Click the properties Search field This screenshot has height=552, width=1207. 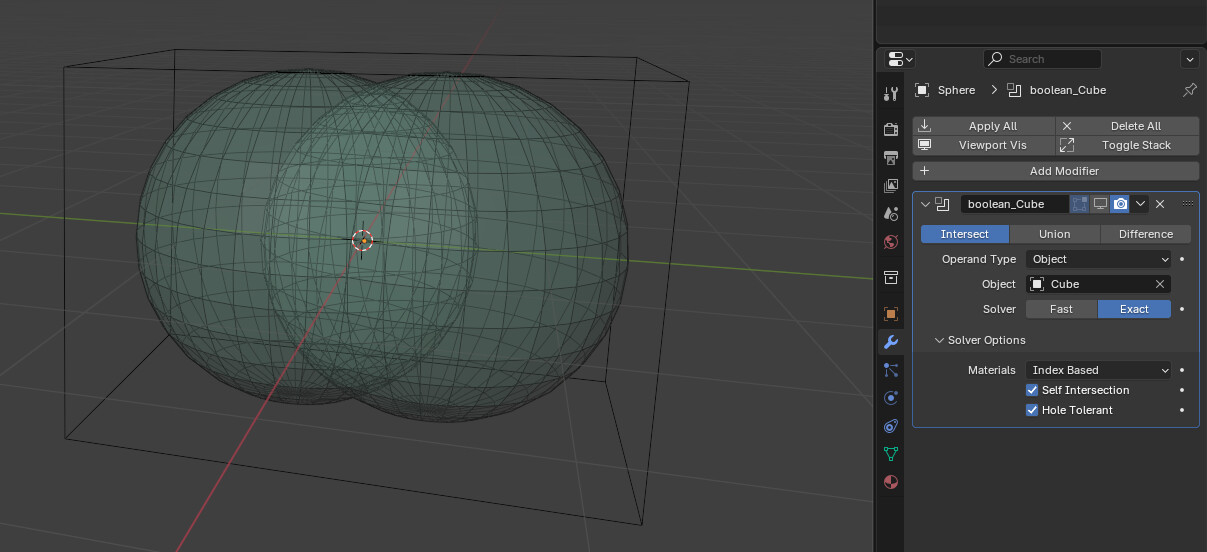[x=1042, y=59]
